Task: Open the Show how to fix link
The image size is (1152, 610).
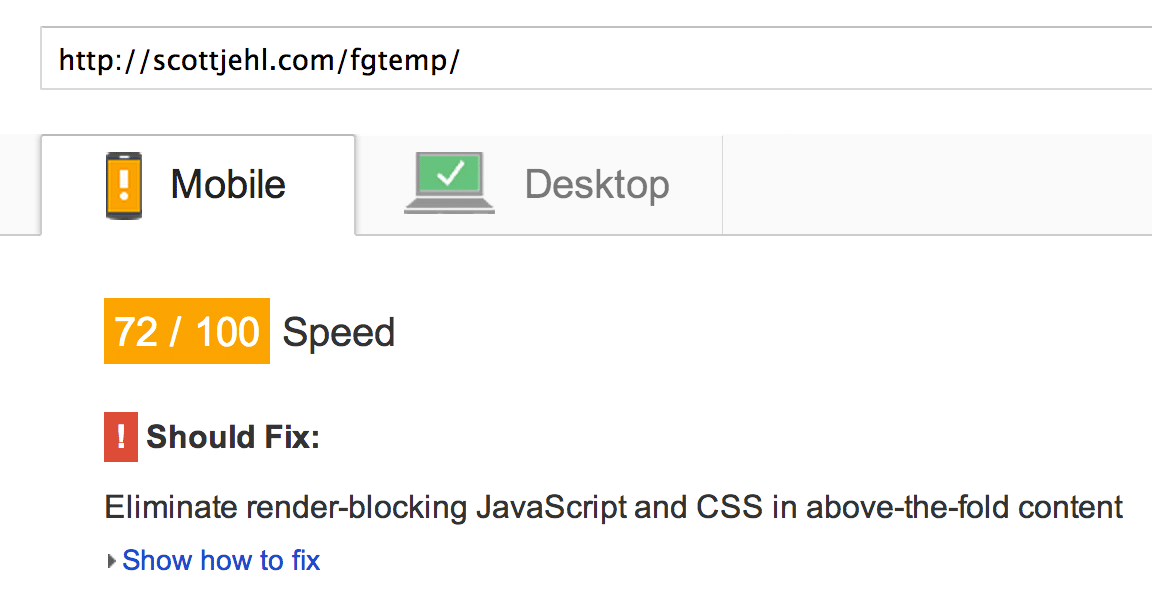Action: (221, 561)
